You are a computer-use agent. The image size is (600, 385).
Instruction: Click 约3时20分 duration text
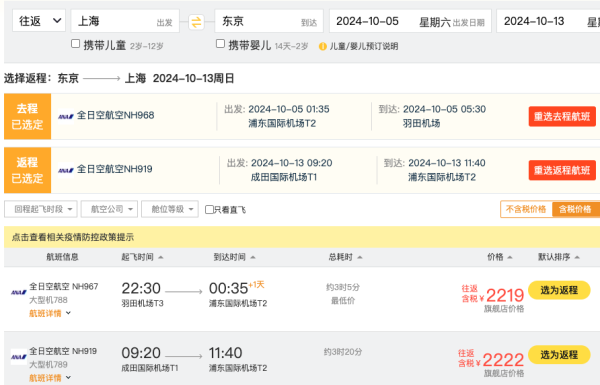pyautogui.click(x=343, y=352)
